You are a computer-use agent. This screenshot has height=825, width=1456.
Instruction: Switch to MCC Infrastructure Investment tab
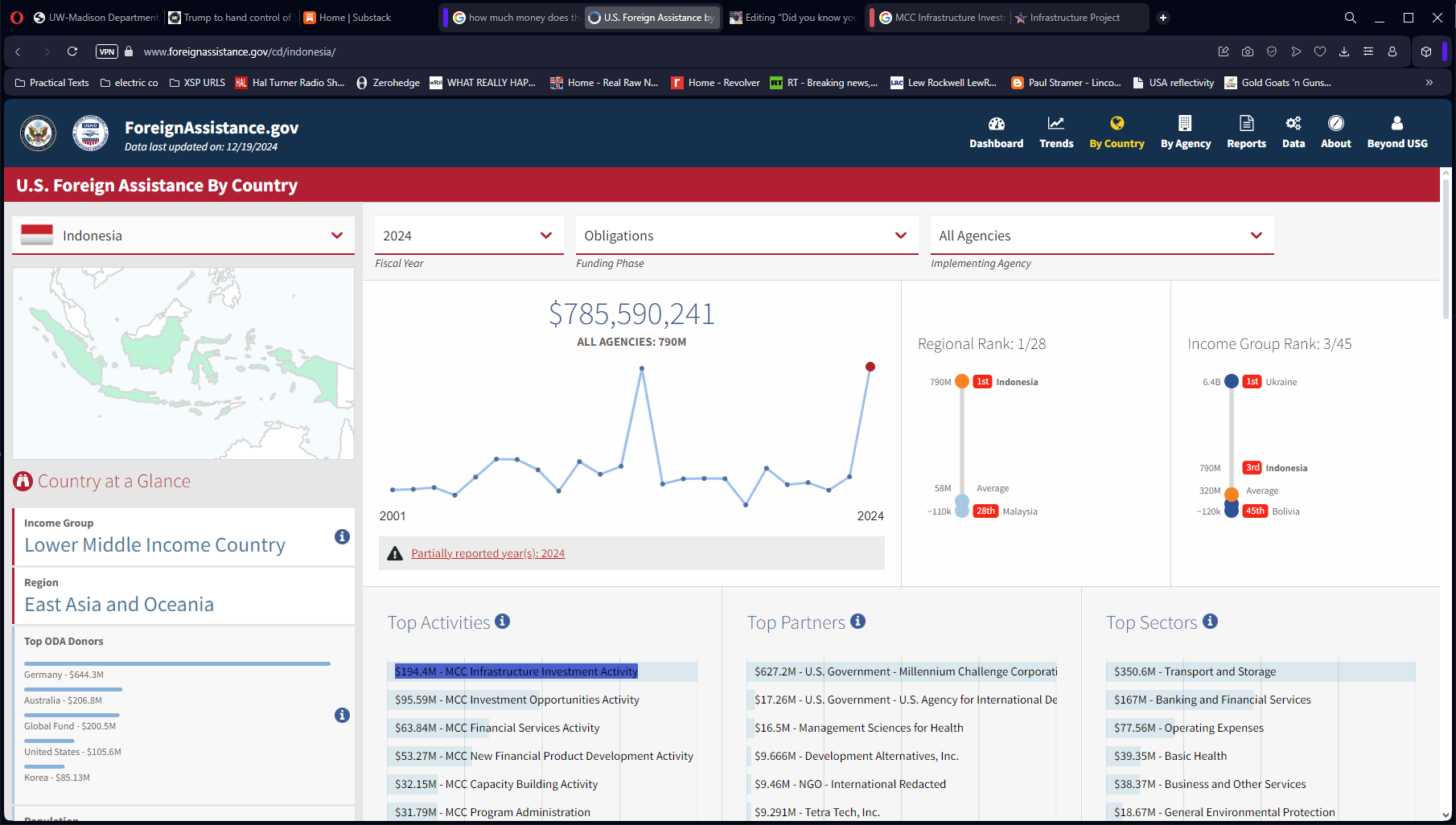(x=942, y=18)
